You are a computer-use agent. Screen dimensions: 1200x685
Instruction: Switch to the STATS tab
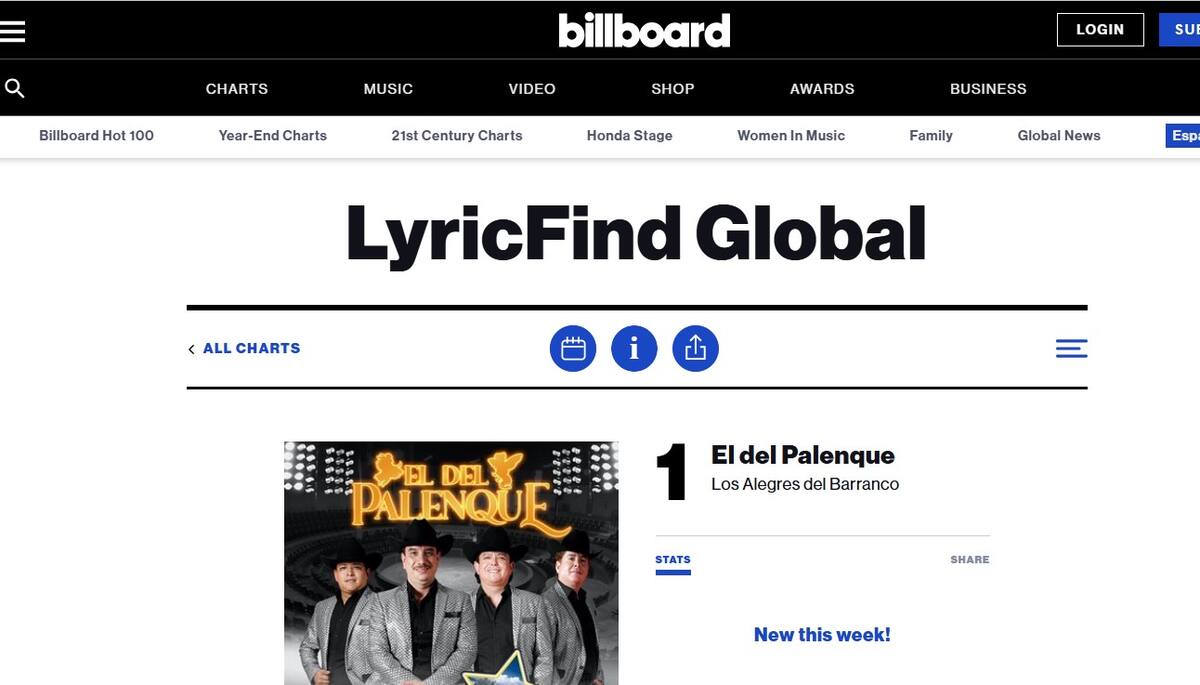tap(673, 559)
